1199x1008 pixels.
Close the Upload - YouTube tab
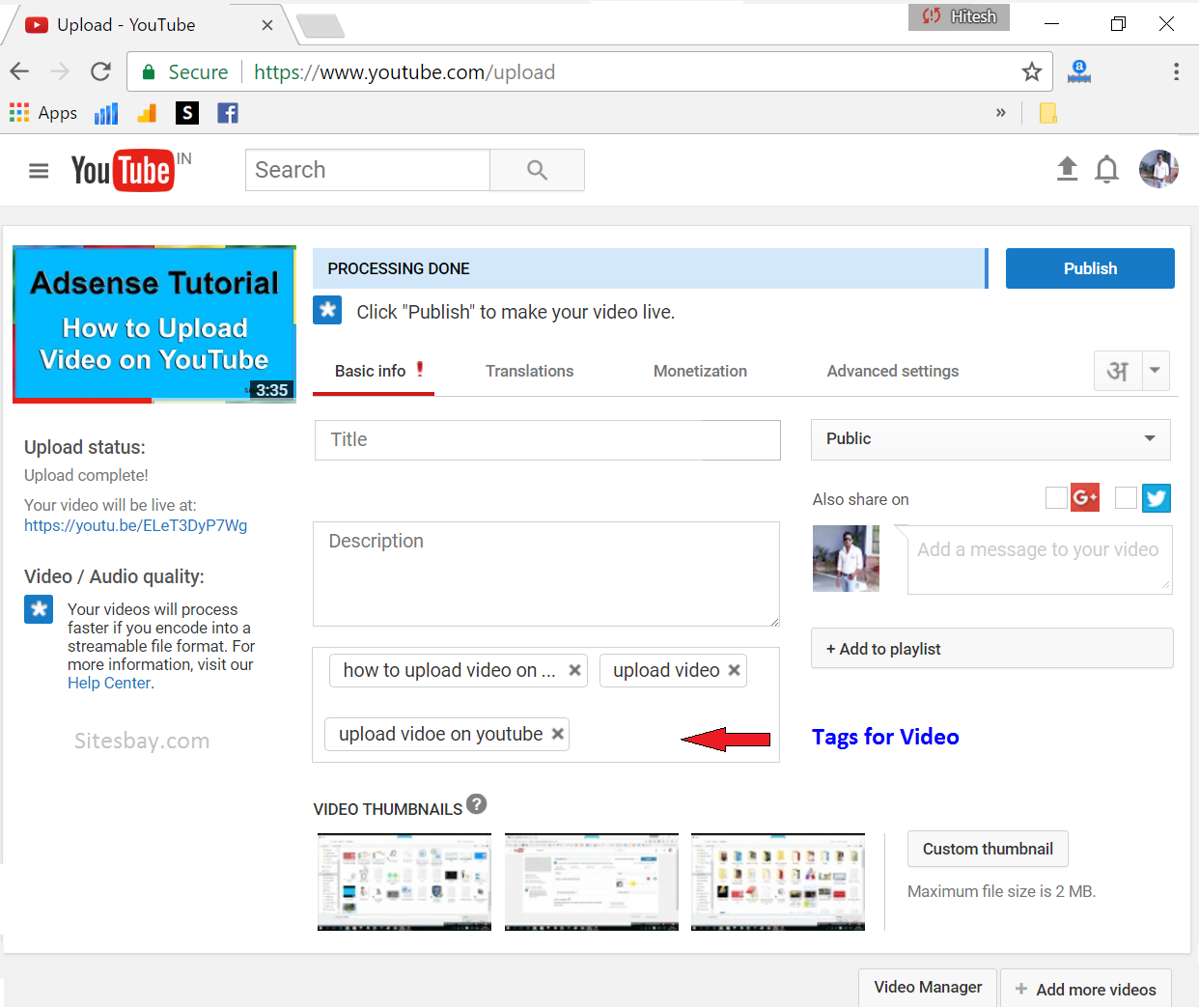[x=267, y=25]
